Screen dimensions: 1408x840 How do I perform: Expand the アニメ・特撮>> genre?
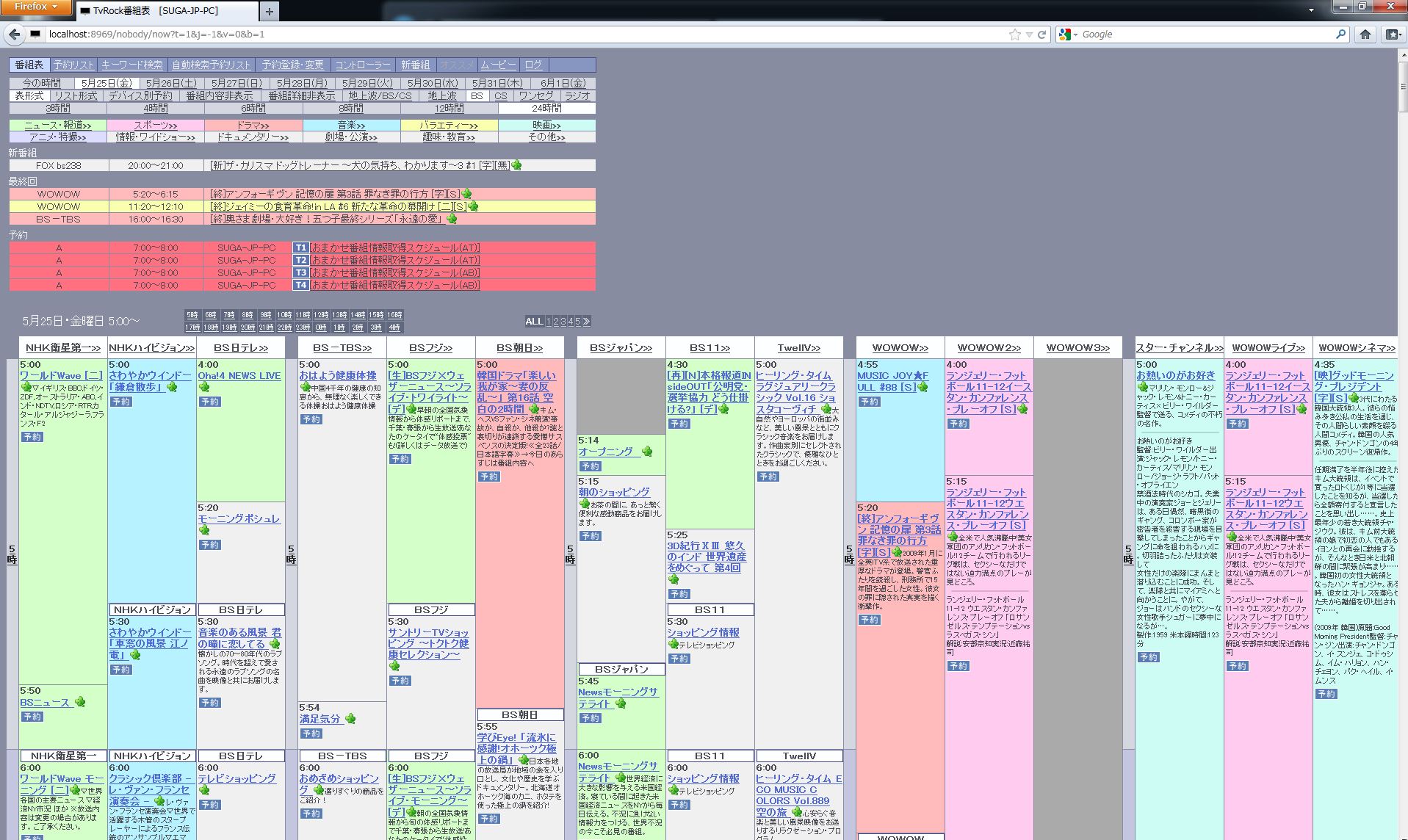coord(58,137)
